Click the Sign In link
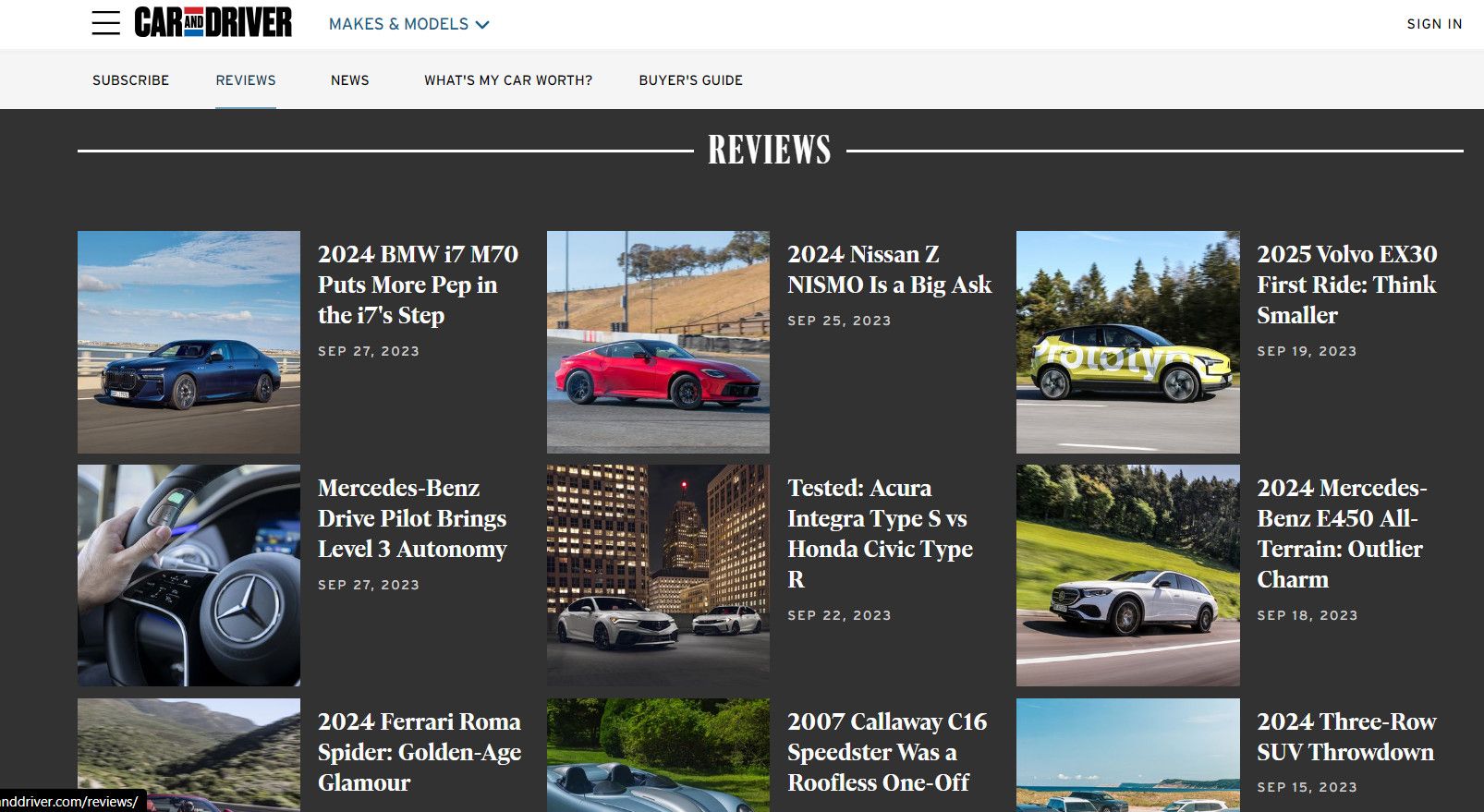 (1434, 24)
